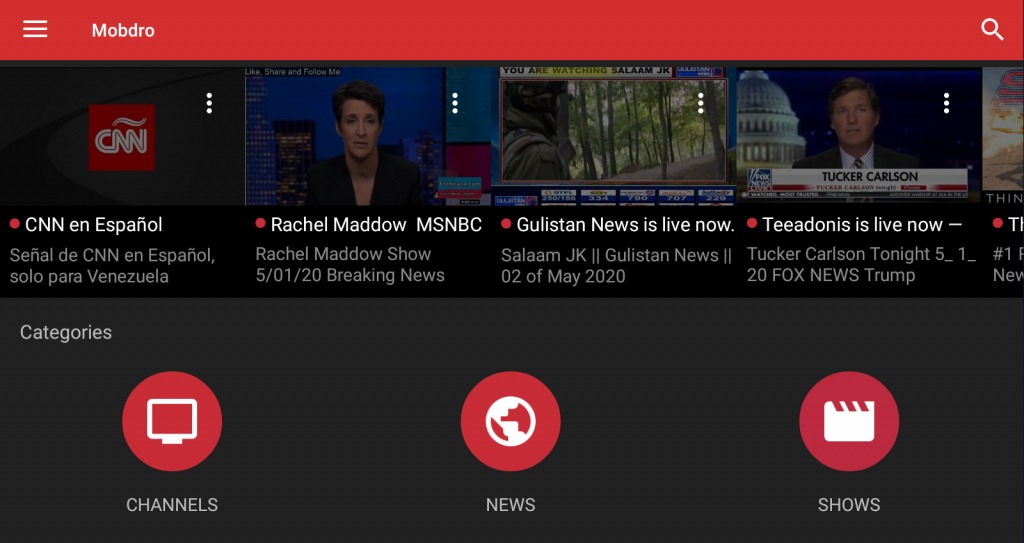
Task: Select the SHOWS label
Action: pyautogui.click(x=849, y=504)
